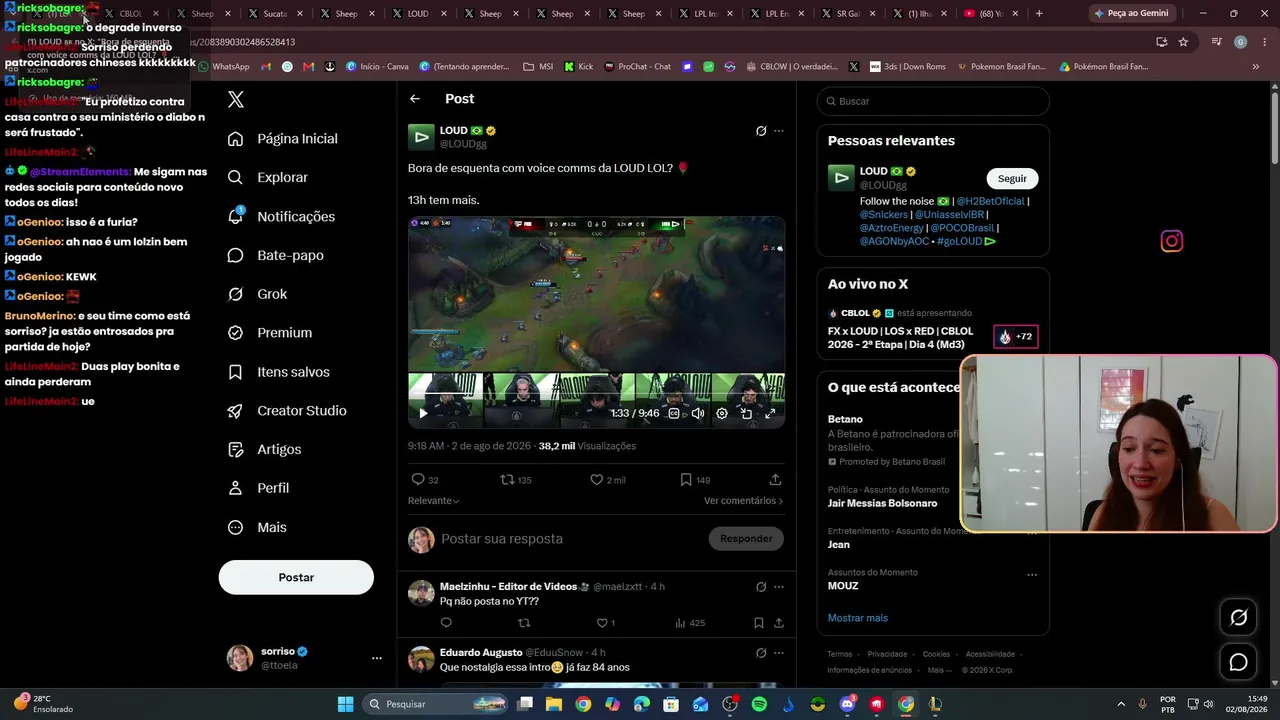
Task: Open Itens salvos bookmarks
Action: [x=278, y=372]
